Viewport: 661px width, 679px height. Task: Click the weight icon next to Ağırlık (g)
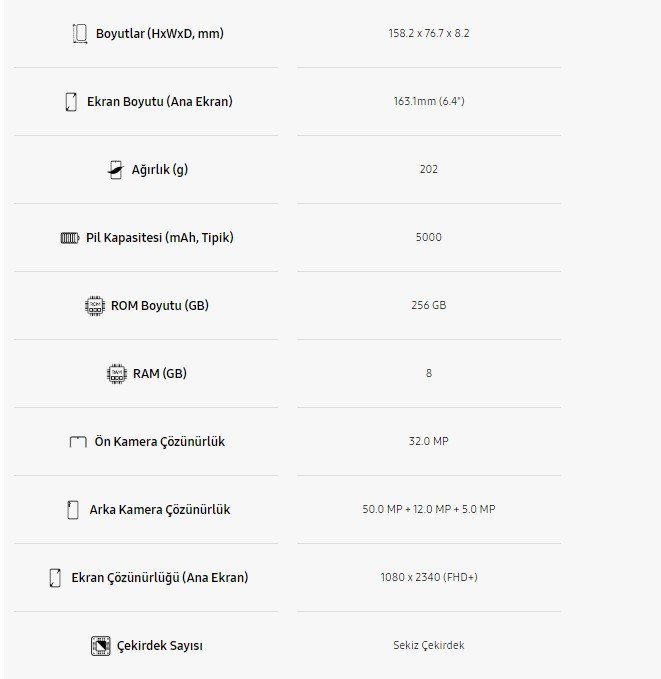[116, 170]
